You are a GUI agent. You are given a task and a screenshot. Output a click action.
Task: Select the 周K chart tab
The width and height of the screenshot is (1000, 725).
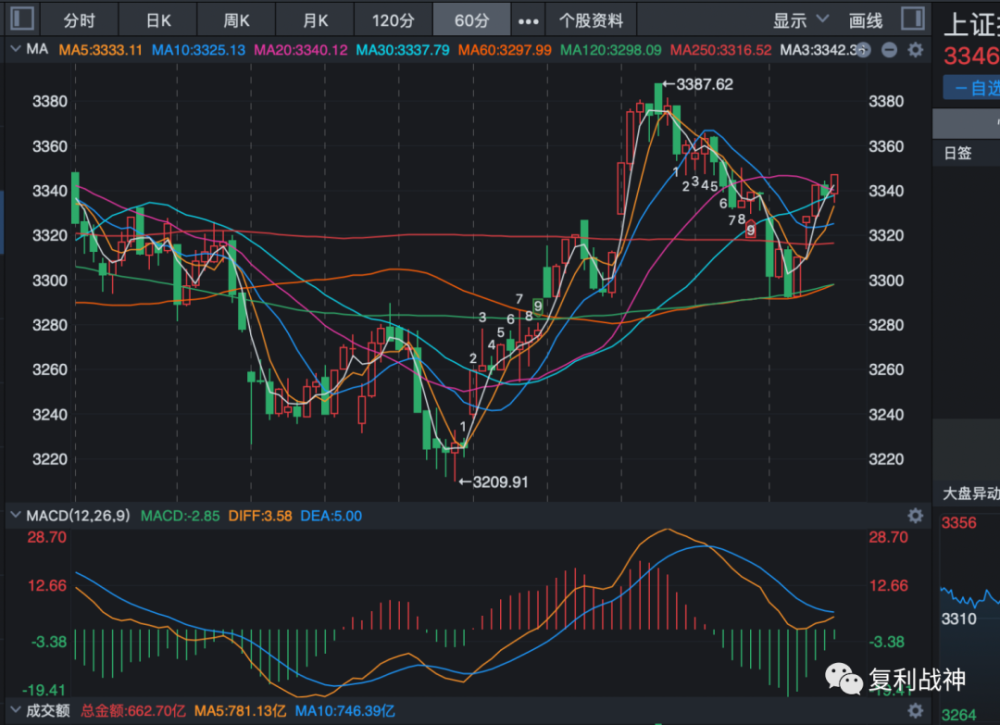coord(237,21)
